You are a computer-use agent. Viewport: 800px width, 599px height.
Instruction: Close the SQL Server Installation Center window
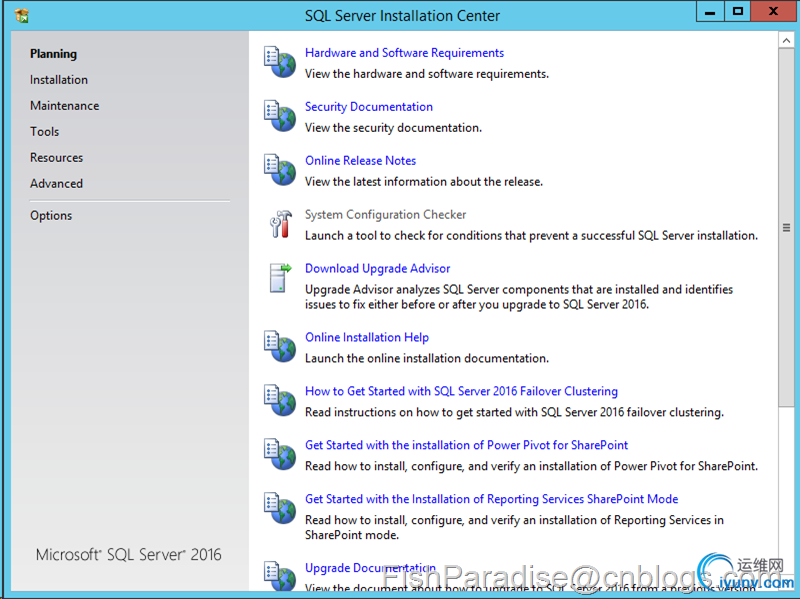[x=773, y=12]
